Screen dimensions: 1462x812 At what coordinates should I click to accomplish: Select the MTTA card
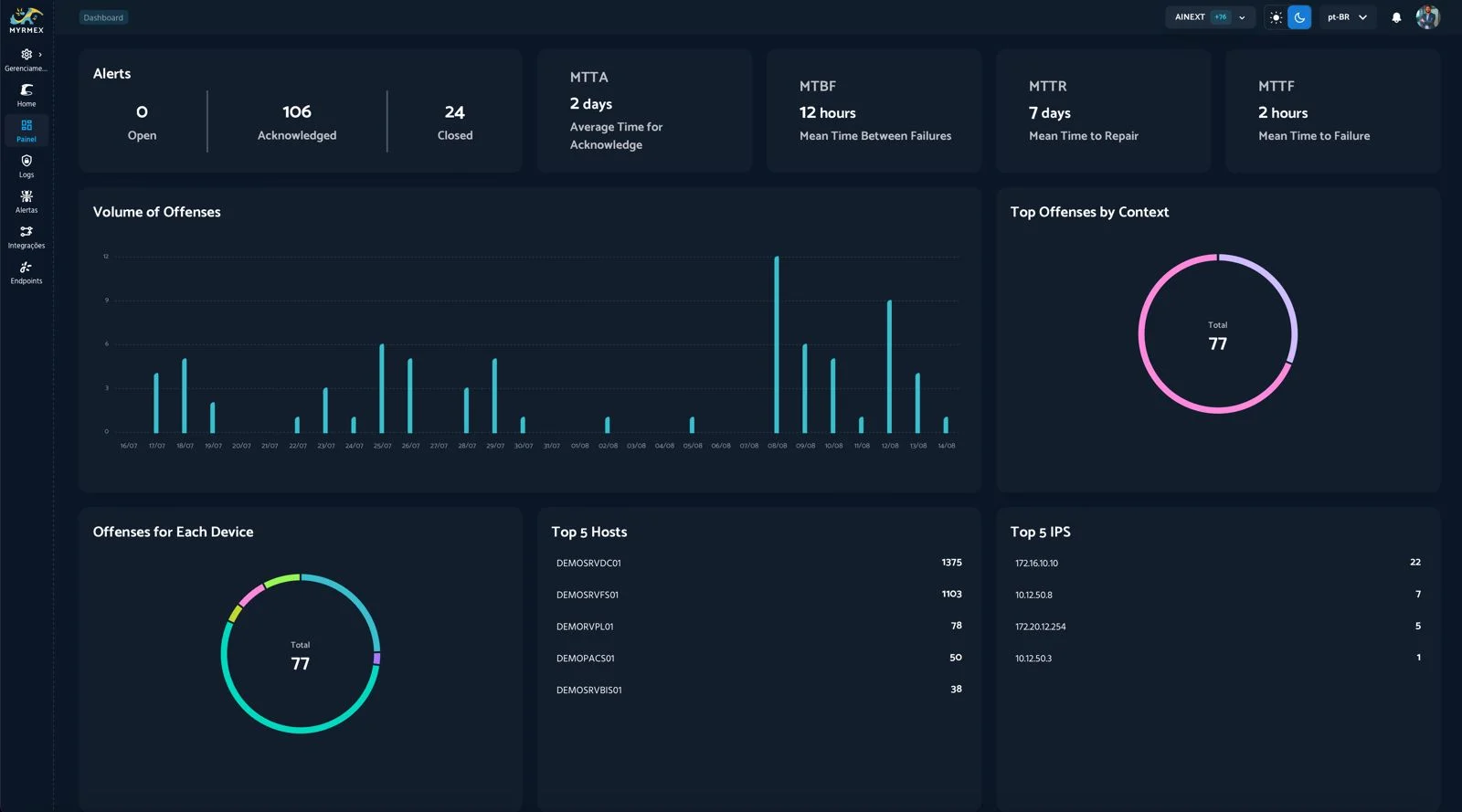point(644,111)
